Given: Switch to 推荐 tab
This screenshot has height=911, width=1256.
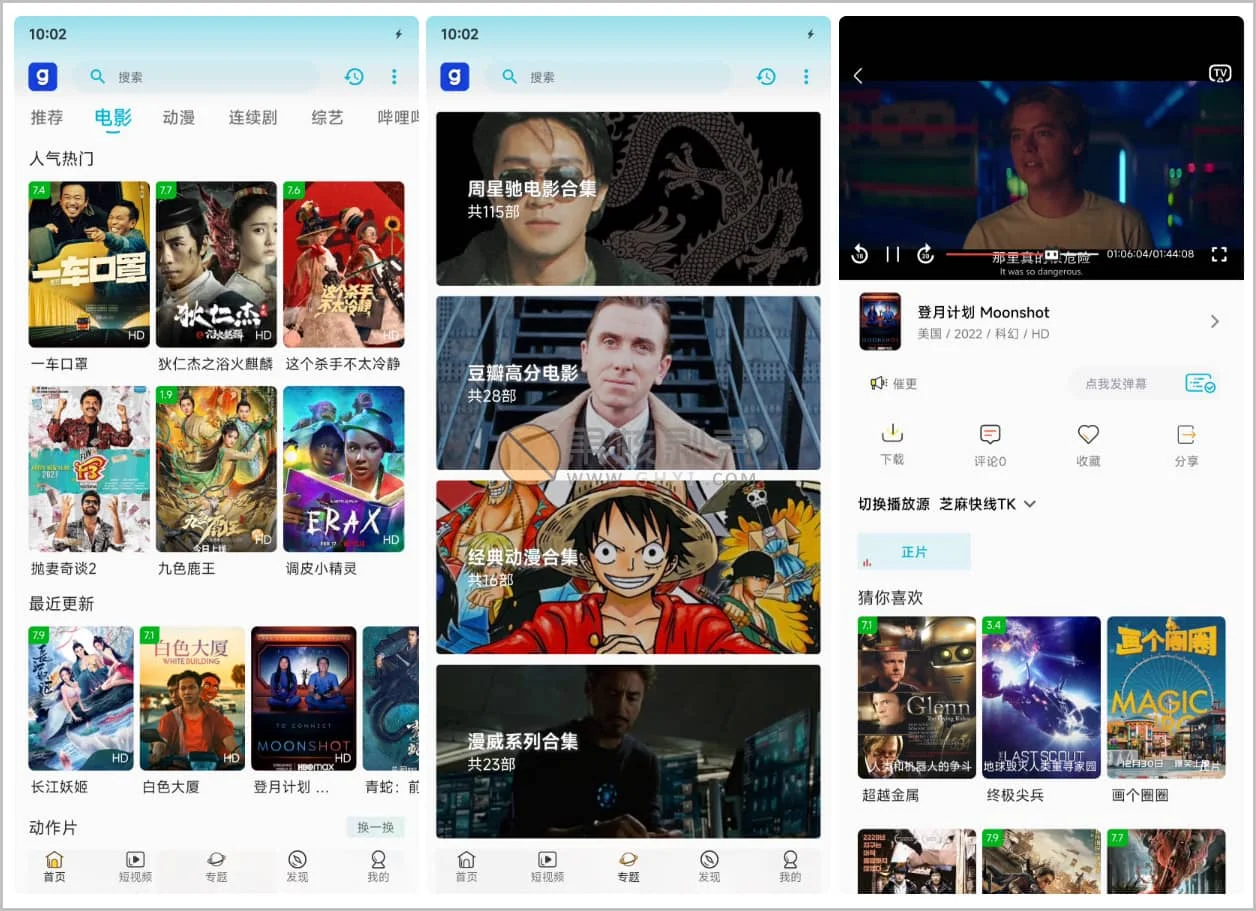Looking at the screenshot, I should point(47,118).
